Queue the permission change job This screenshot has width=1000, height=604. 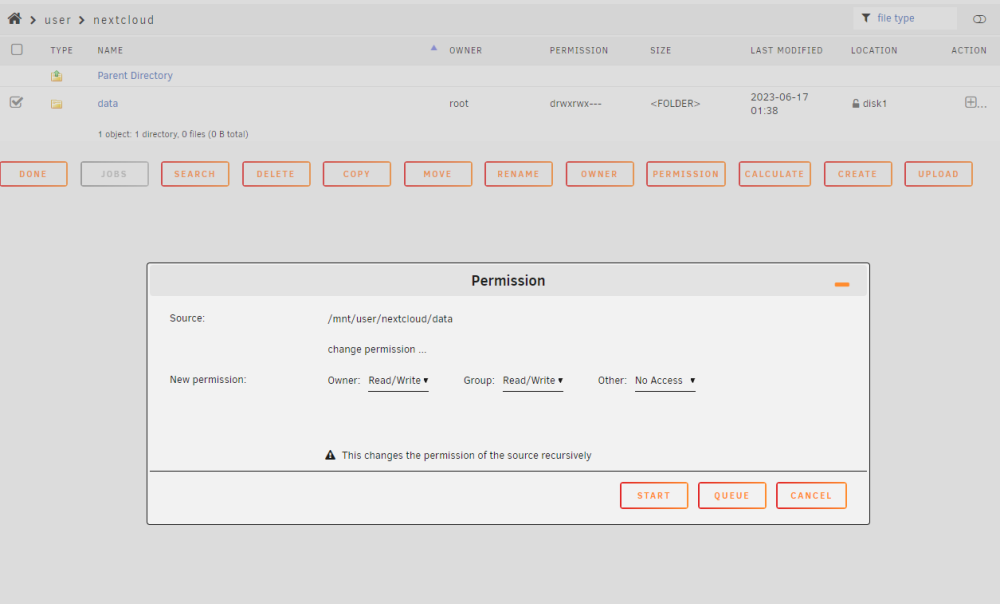732,496
